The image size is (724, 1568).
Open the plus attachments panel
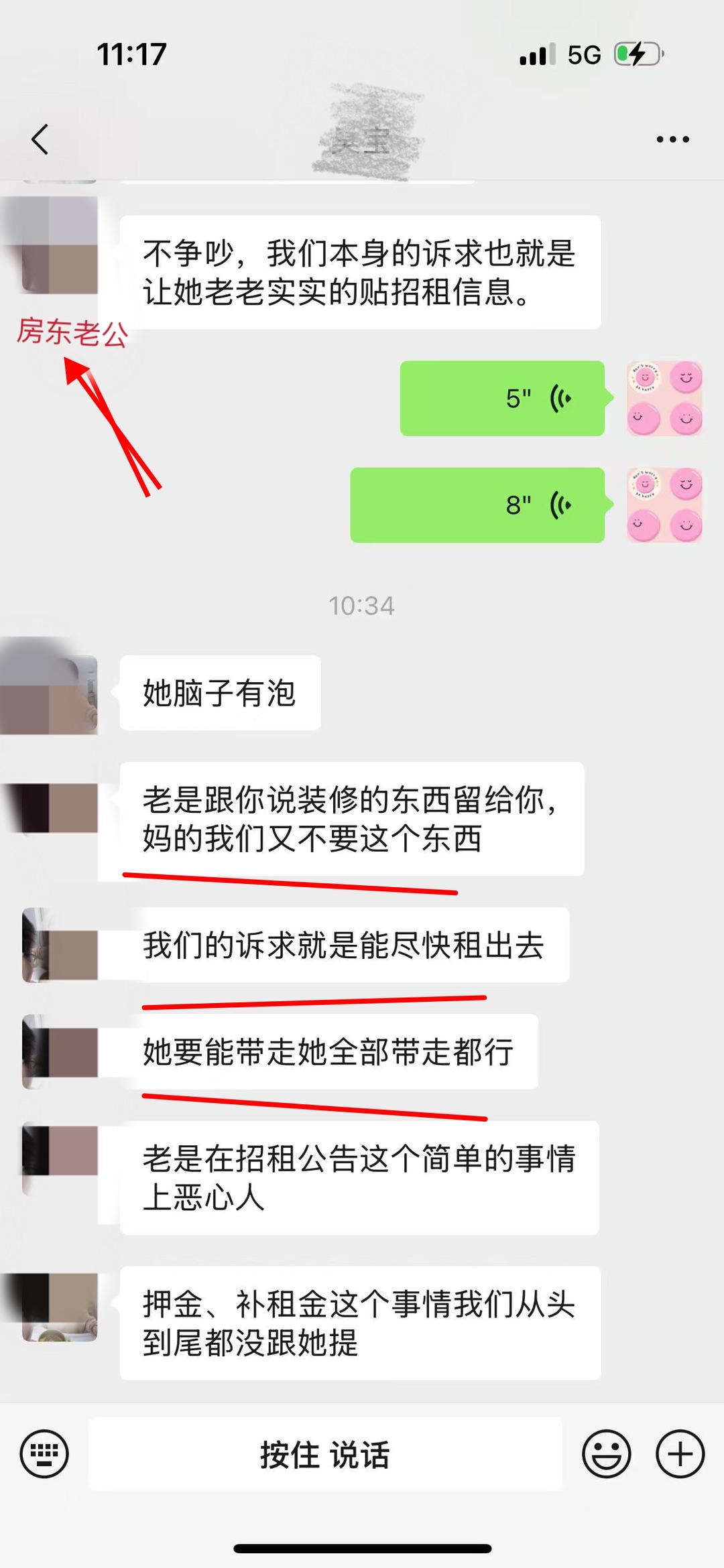(680, 1453)
